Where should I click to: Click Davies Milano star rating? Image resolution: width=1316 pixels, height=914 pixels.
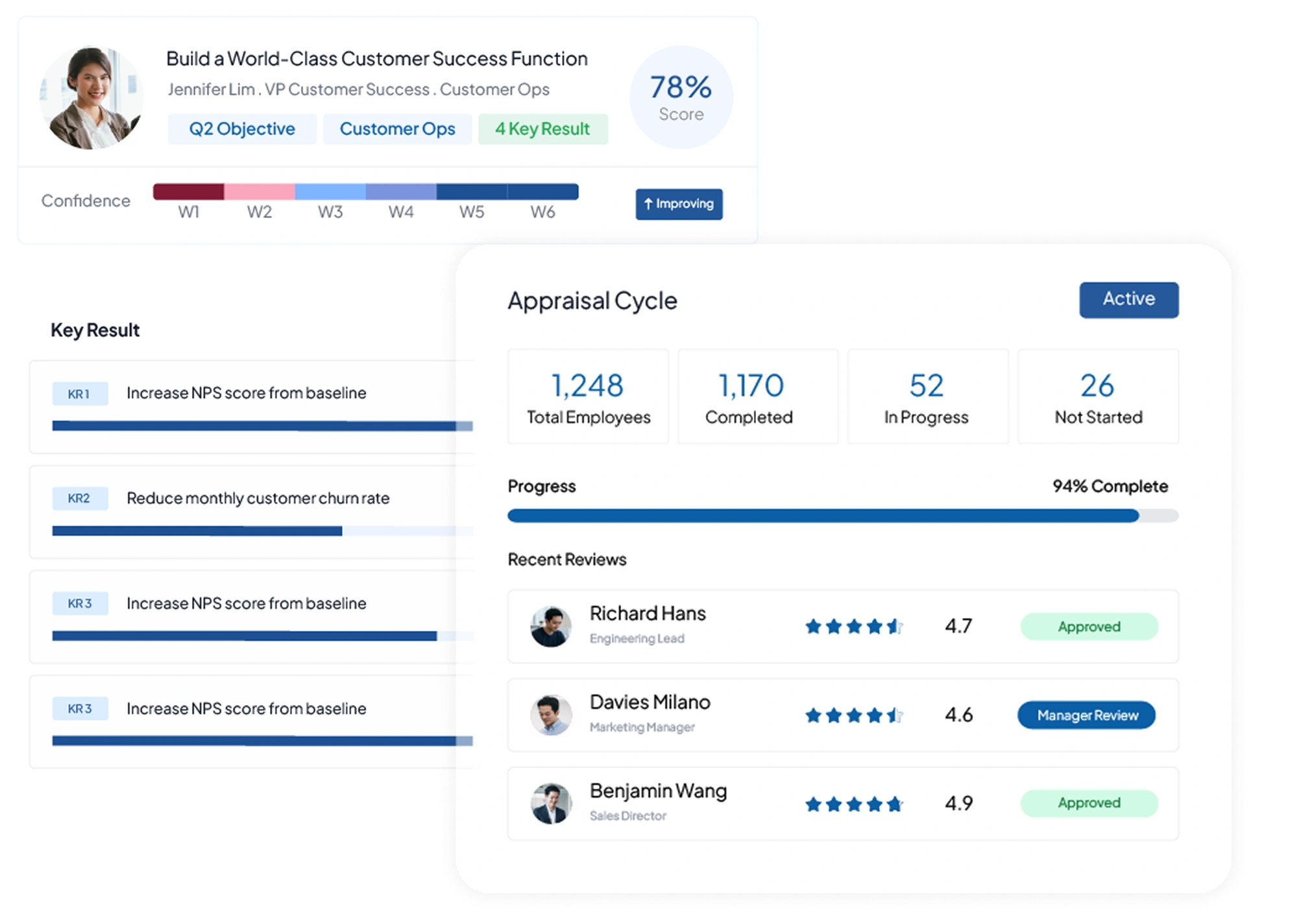pyautogui.click(x=854, y=715)
